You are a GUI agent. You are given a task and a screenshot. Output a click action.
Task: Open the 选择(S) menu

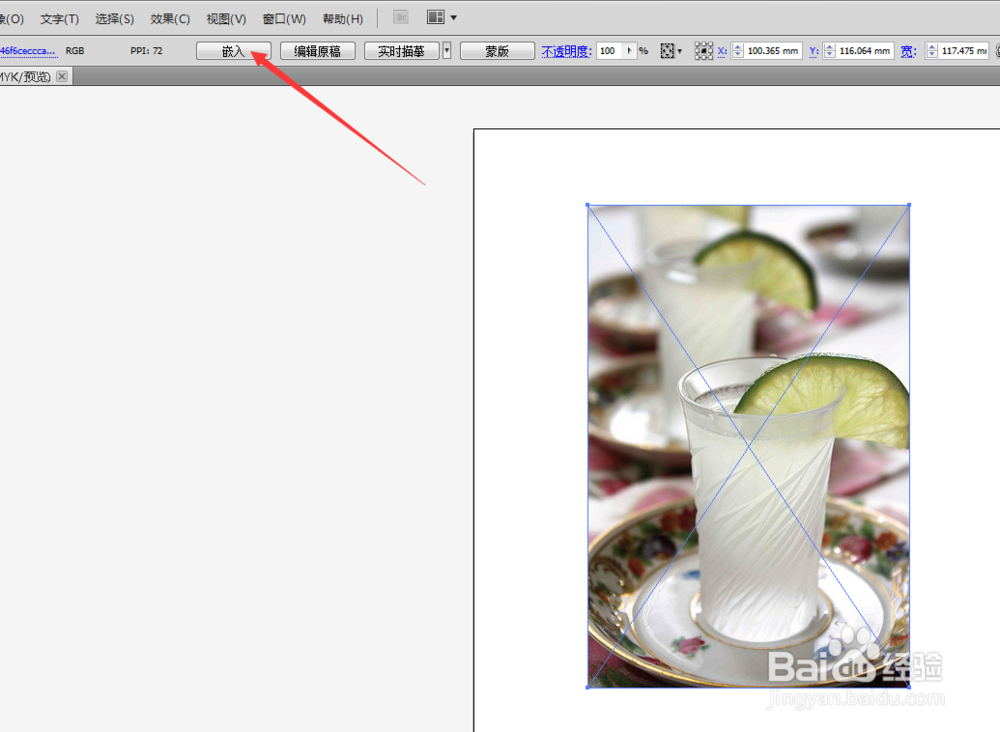point(115,19)
